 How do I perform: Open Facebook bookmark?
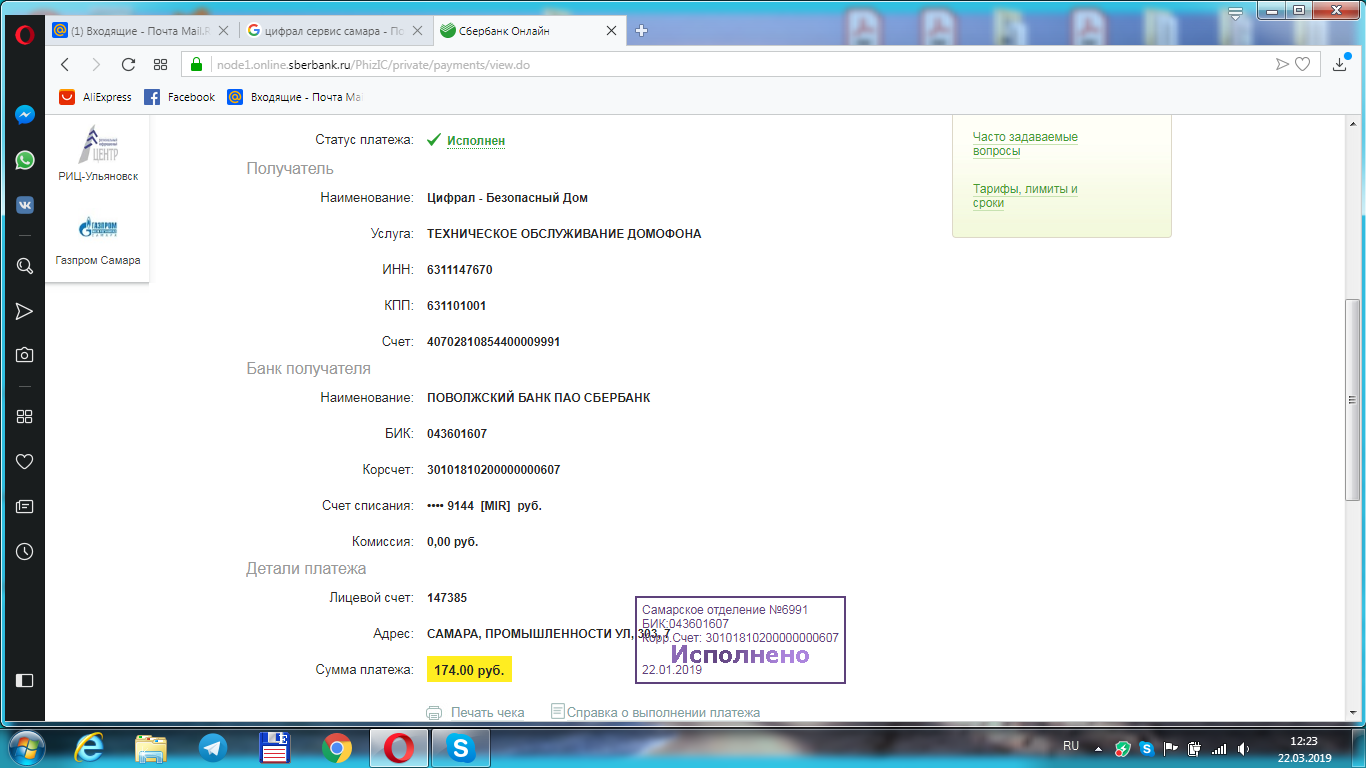[180, 97]
